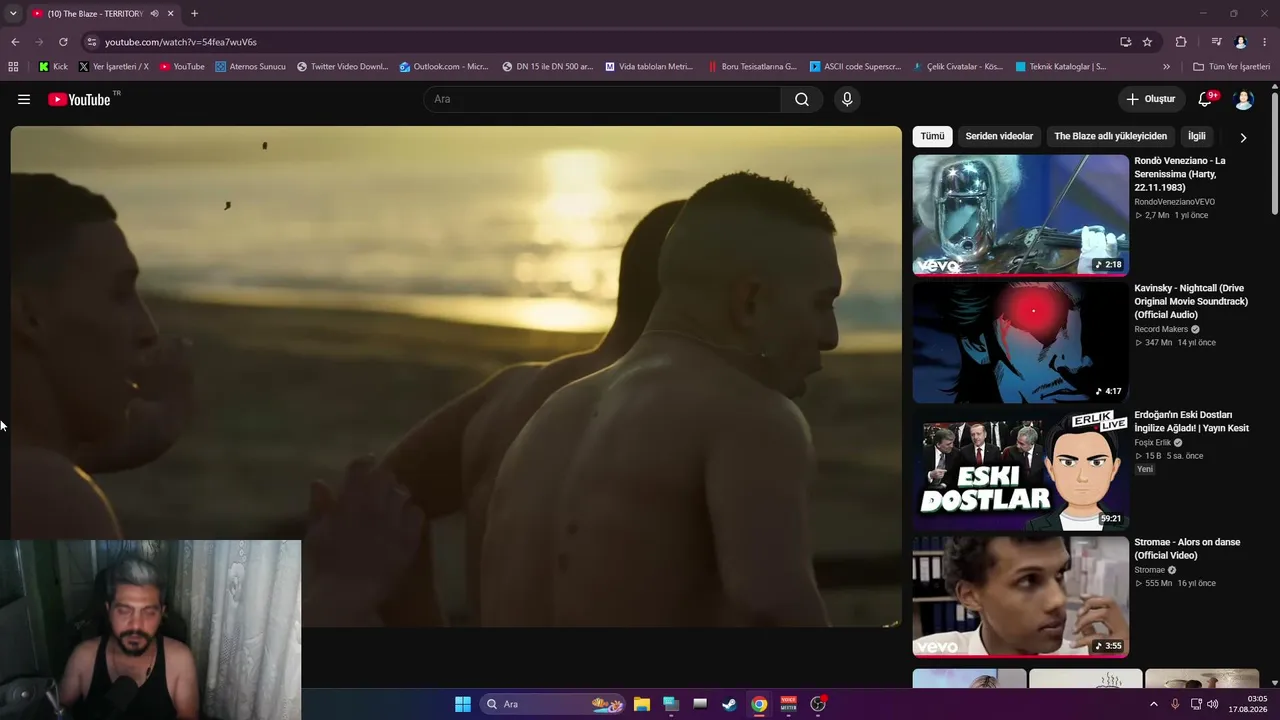This screenshot has height=720, width=1280.
Task: Expand the tab search dropdown
Action: (13, 13)
